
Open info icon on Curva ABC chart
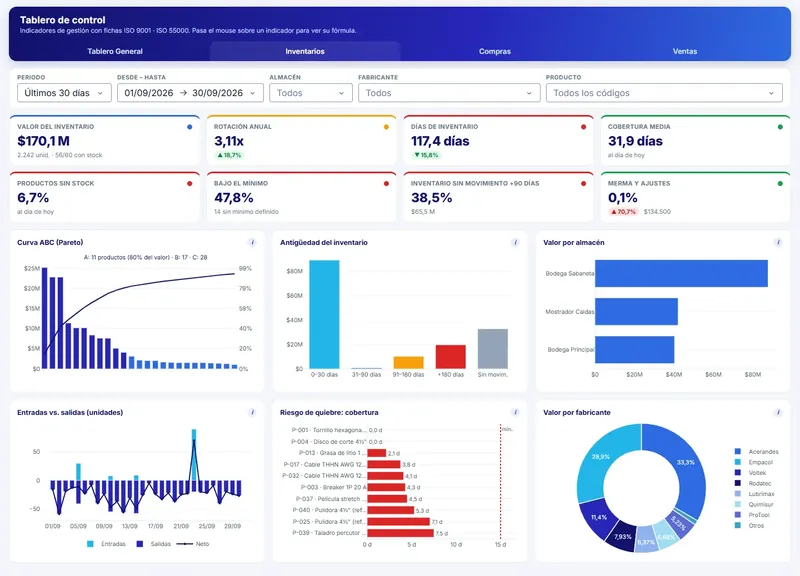(x=252, y=242)
